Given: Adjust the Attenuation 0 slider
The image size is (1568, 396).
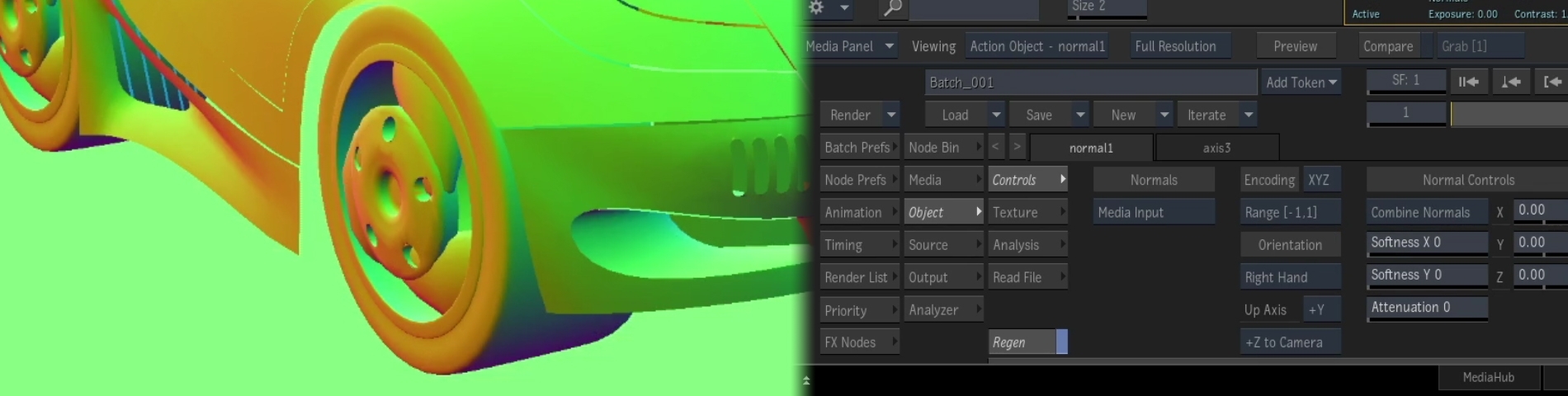Looking at the screenshot, I should 1427,308.
